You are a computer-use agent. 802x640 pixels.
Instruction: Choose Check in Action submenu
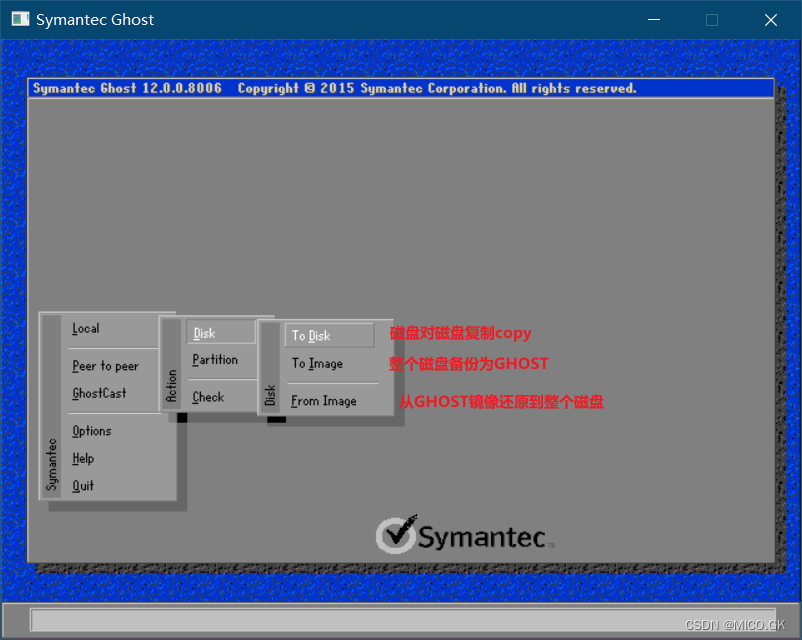pyautogui.click(x=208, y=397)
